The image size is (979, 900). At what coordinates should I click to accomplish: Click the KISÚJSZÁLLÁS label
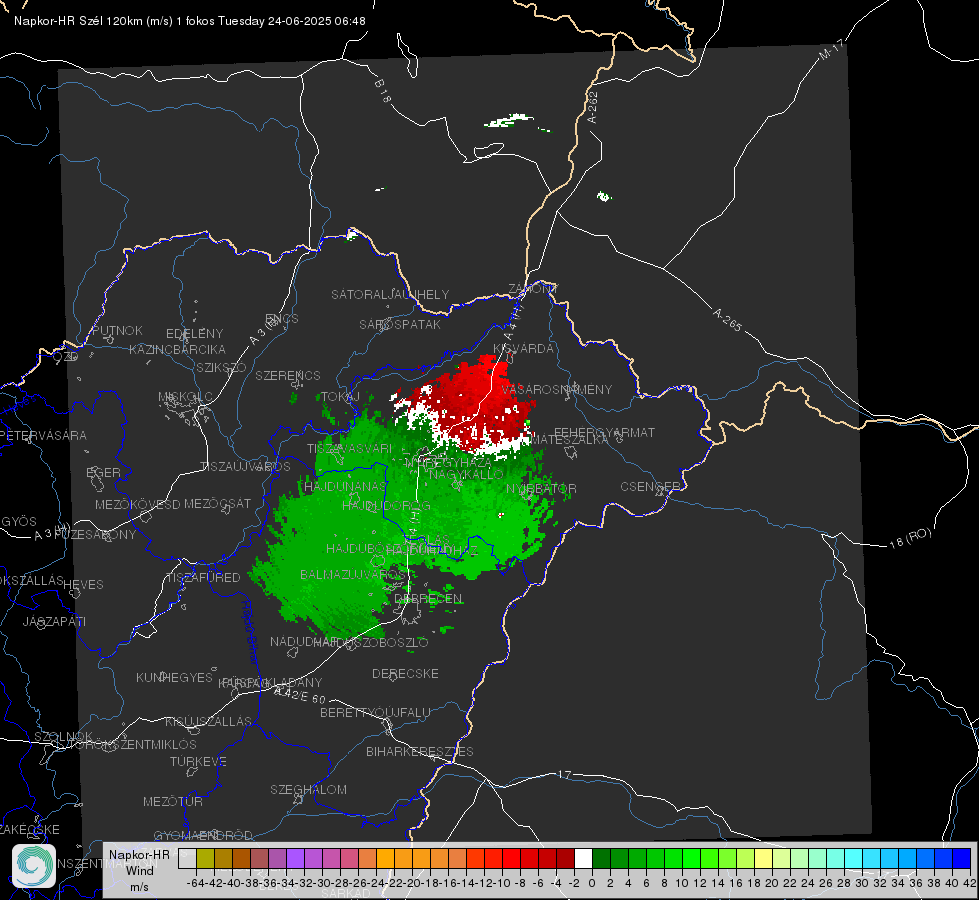pyautogui.click(x=209, y=722)
